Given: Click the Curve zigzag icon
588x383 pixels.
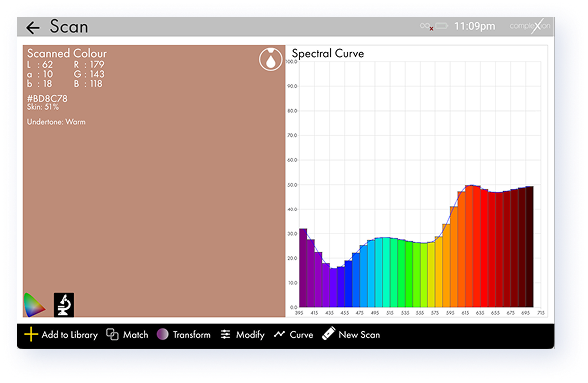Looking at the screenshot, I should point(279,334).
